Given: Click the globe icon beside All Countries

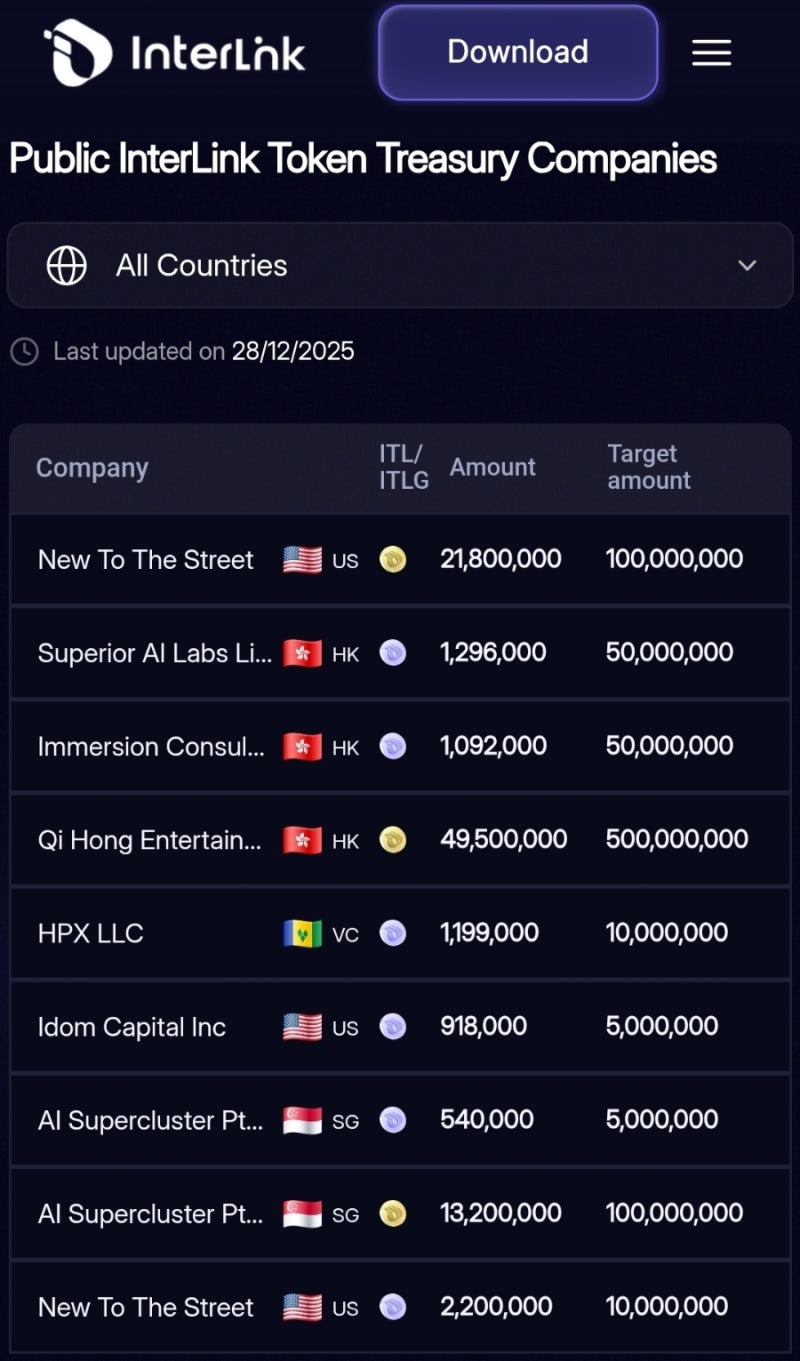Looking at the screenshot, I should [x=66, y=265].
